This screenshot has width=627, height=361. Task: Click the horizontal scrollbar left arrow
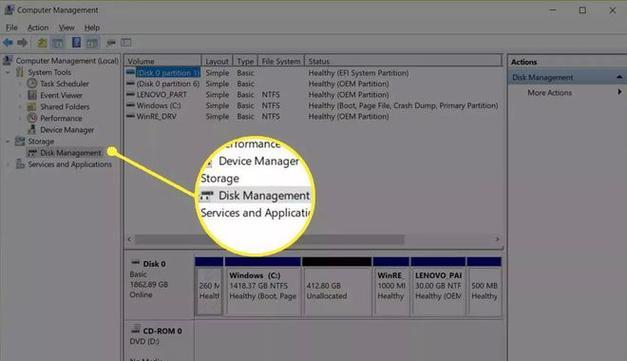[x=129, y=239]
